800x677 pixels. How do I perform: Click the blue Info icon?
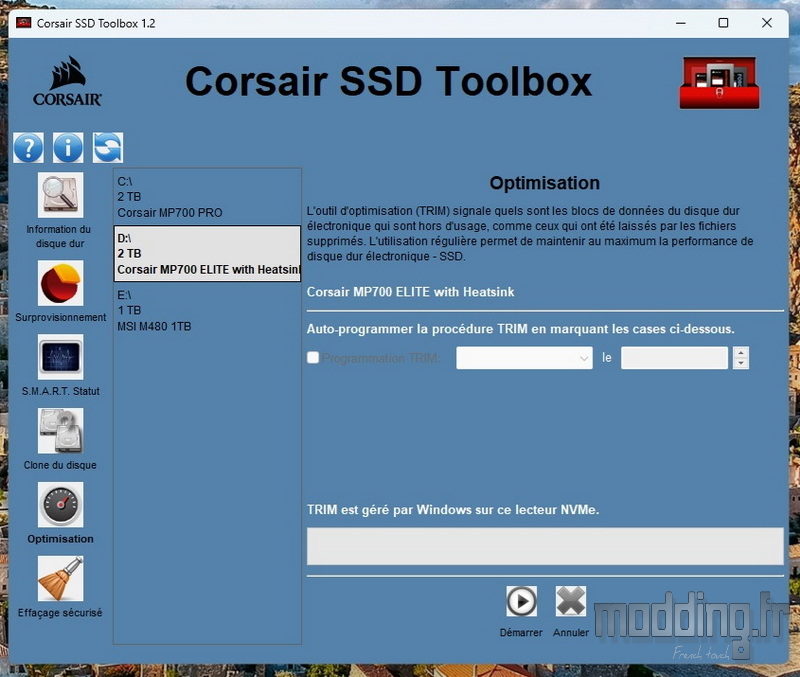[x=68, y=148]
